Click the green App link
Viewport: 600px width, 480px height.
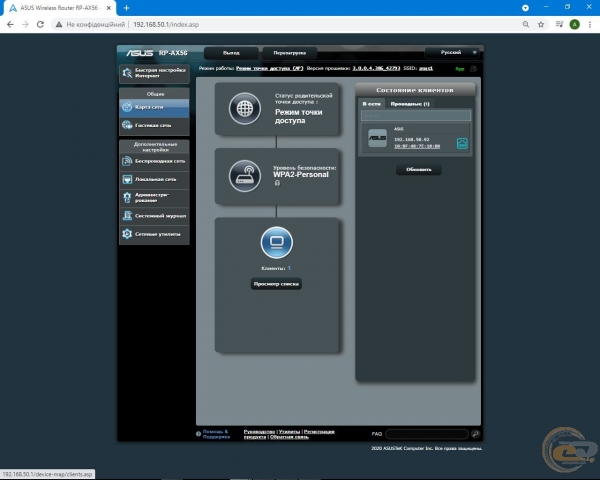[x=460, y=69]
